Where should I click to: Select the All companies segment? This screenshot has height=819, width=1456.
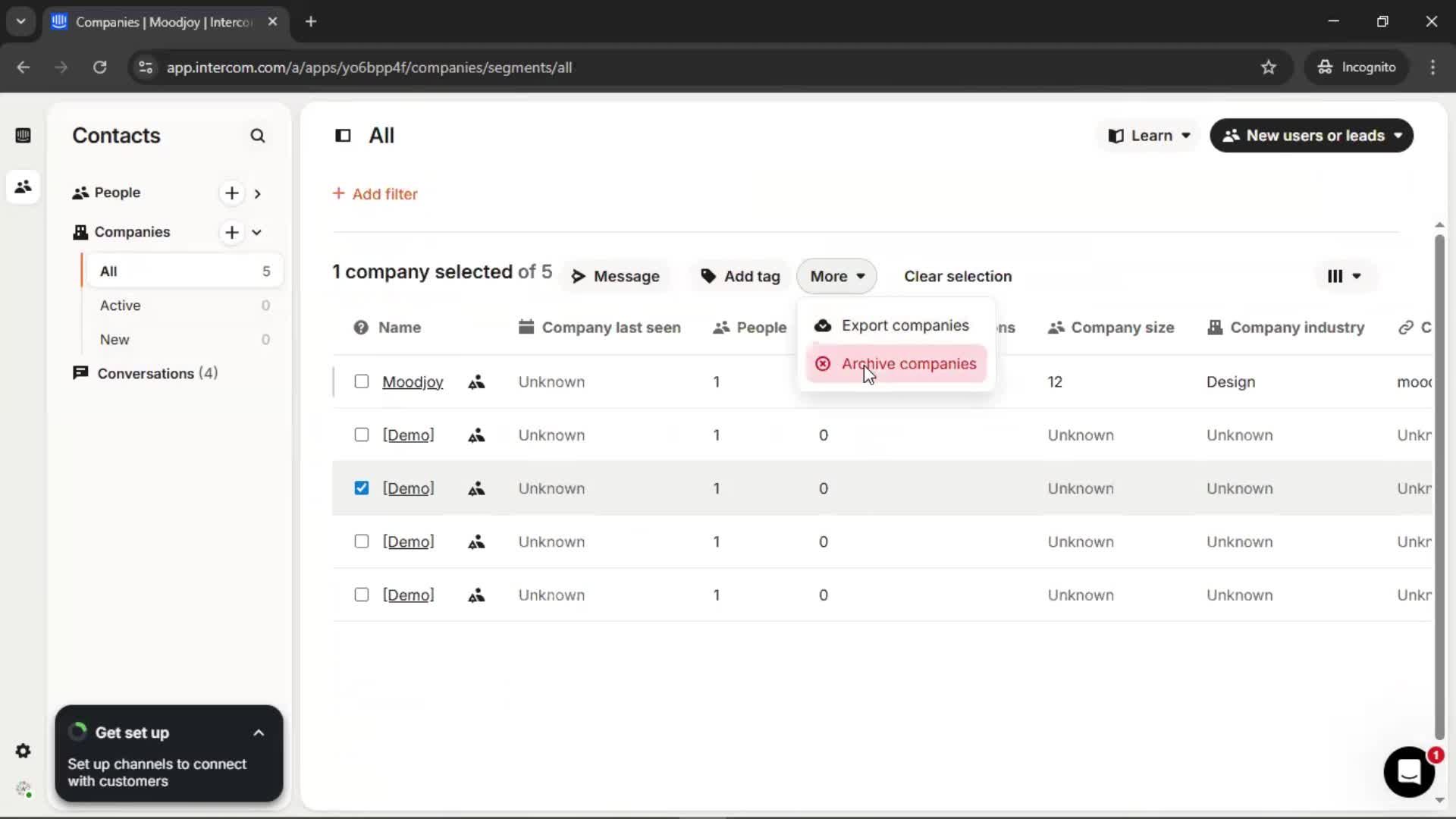184,271
